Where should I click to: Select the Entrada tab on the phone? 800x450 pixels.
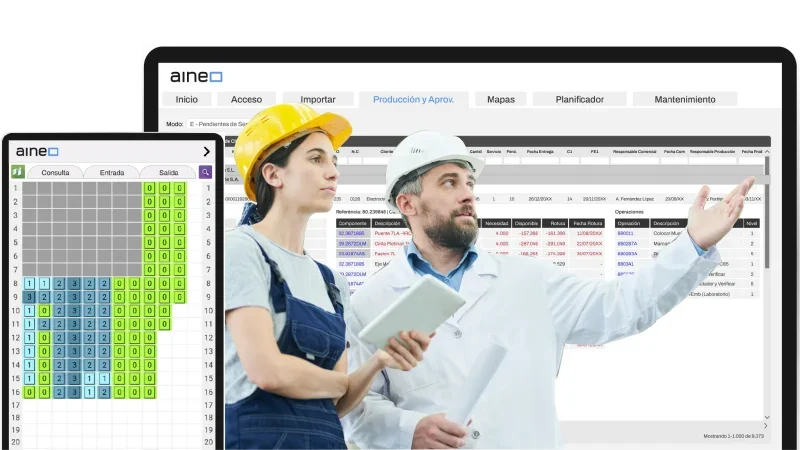click(x=112, y=172)
